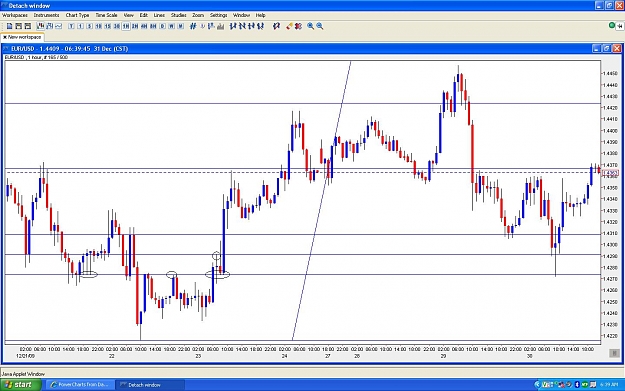Screen dimensions: 625x391
Task: Open the Help menu
Action: (260, 15)
